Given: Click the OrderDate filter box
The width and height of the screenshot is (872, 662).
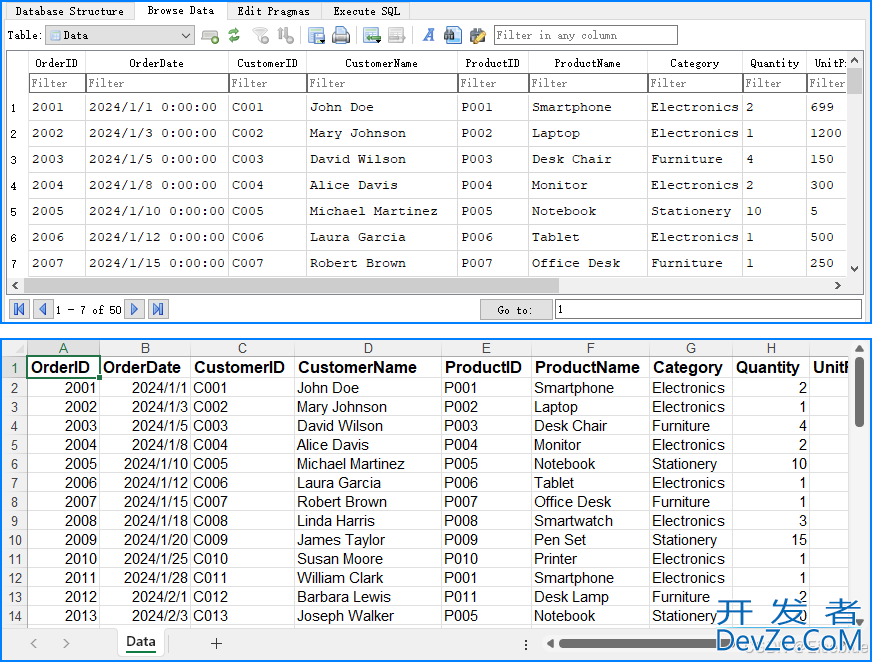Looking at the screenshot, I should pos(157,83).
